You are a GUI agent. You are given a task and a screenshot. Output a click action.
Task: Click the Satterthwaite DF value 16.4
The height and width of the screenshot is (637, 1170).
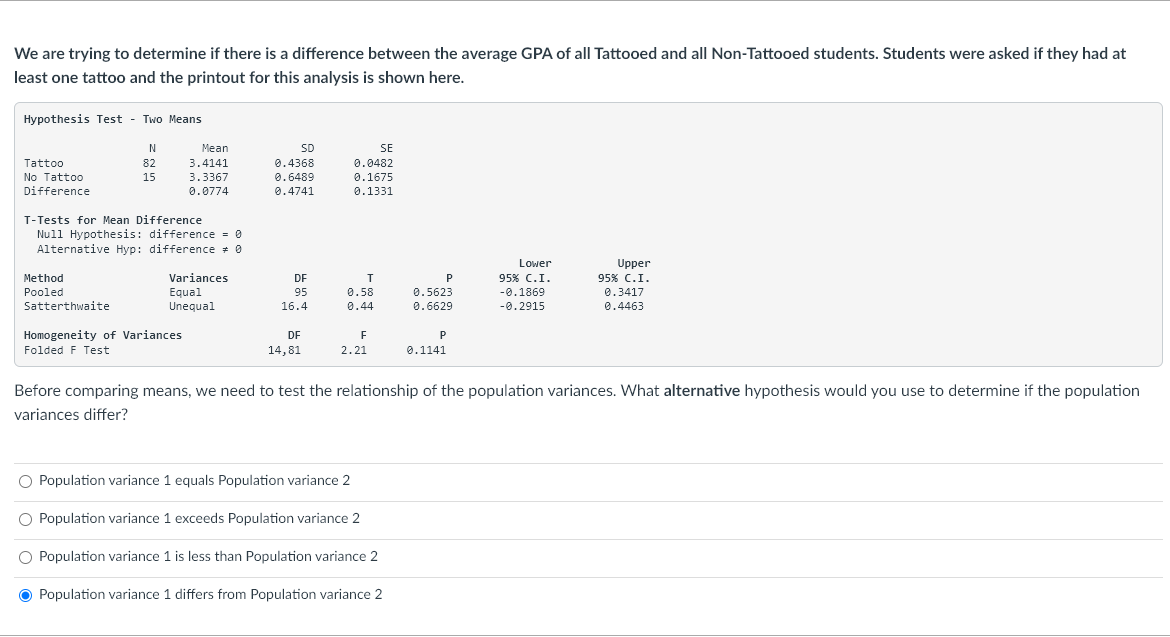coord(294,306)
